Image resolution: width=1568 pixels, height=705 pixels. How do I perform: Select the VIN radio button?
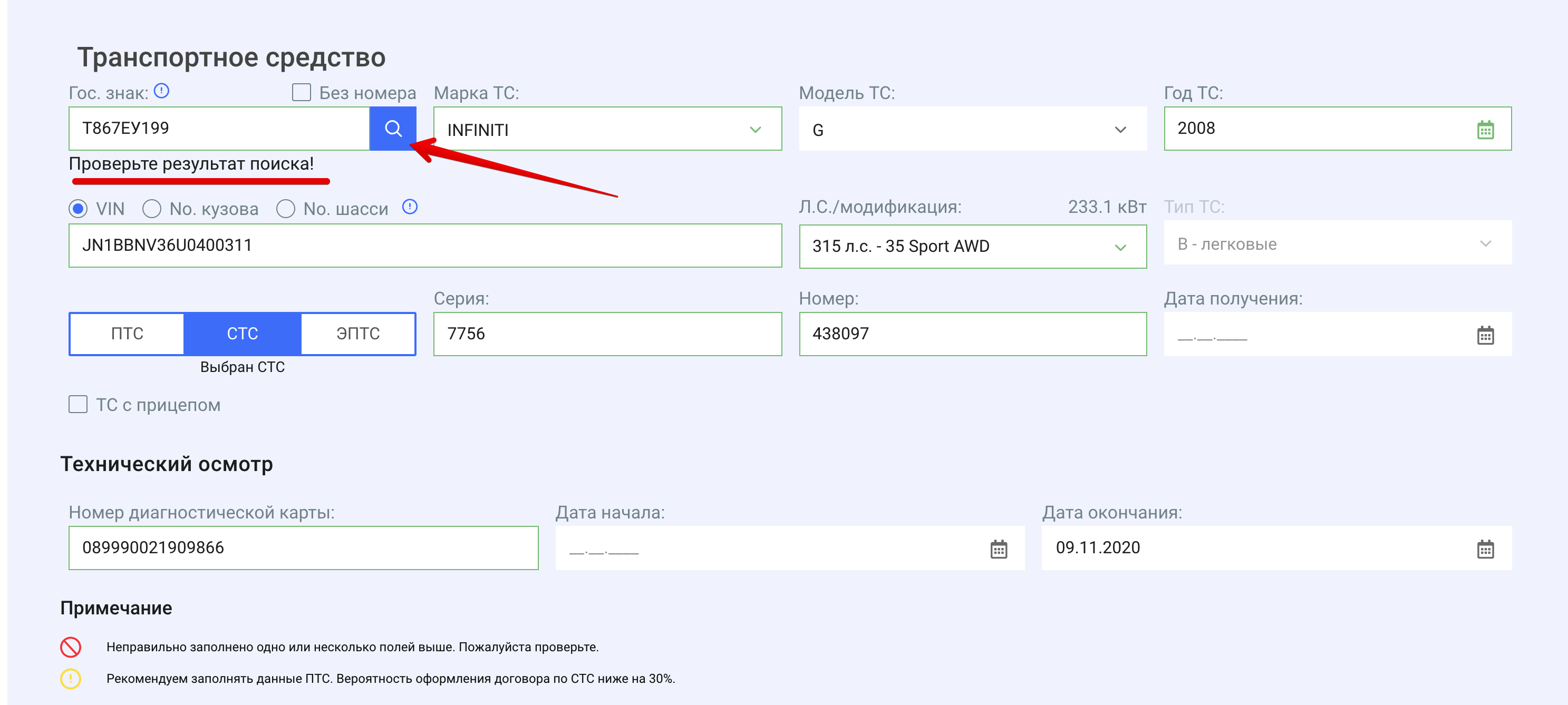point(78,209)
